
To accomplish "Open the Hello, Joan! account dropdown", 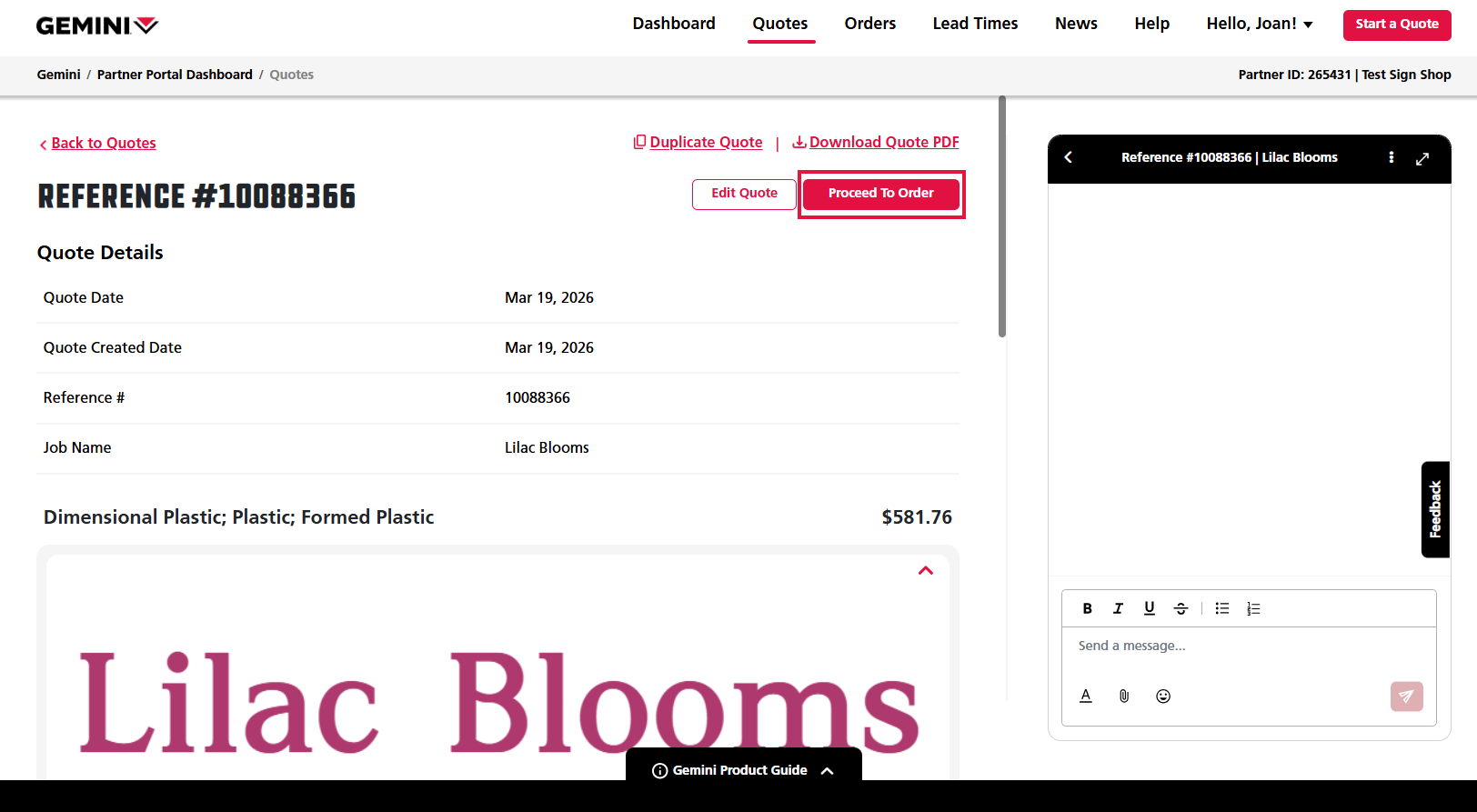I will [1259, 24].
